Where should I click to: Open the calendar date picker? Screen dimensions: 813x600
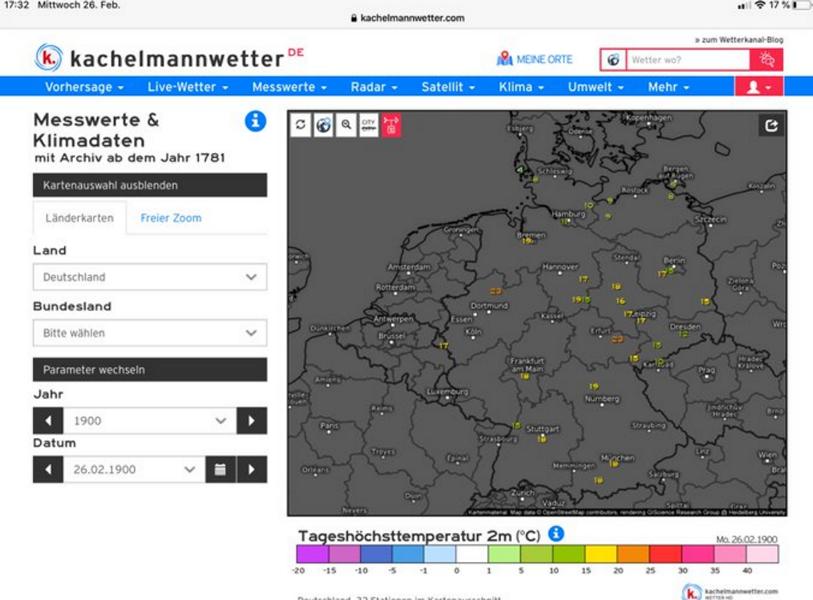coord(220,469)
